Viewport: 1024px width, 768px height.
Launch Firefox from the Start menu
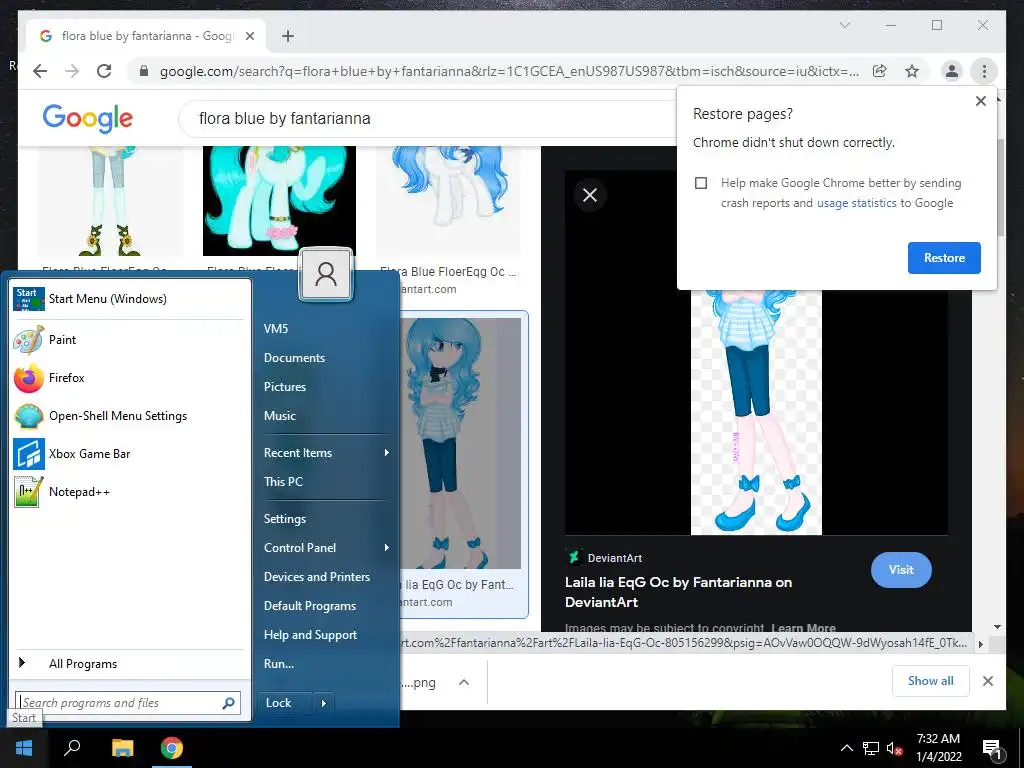[x=129, y=377]
